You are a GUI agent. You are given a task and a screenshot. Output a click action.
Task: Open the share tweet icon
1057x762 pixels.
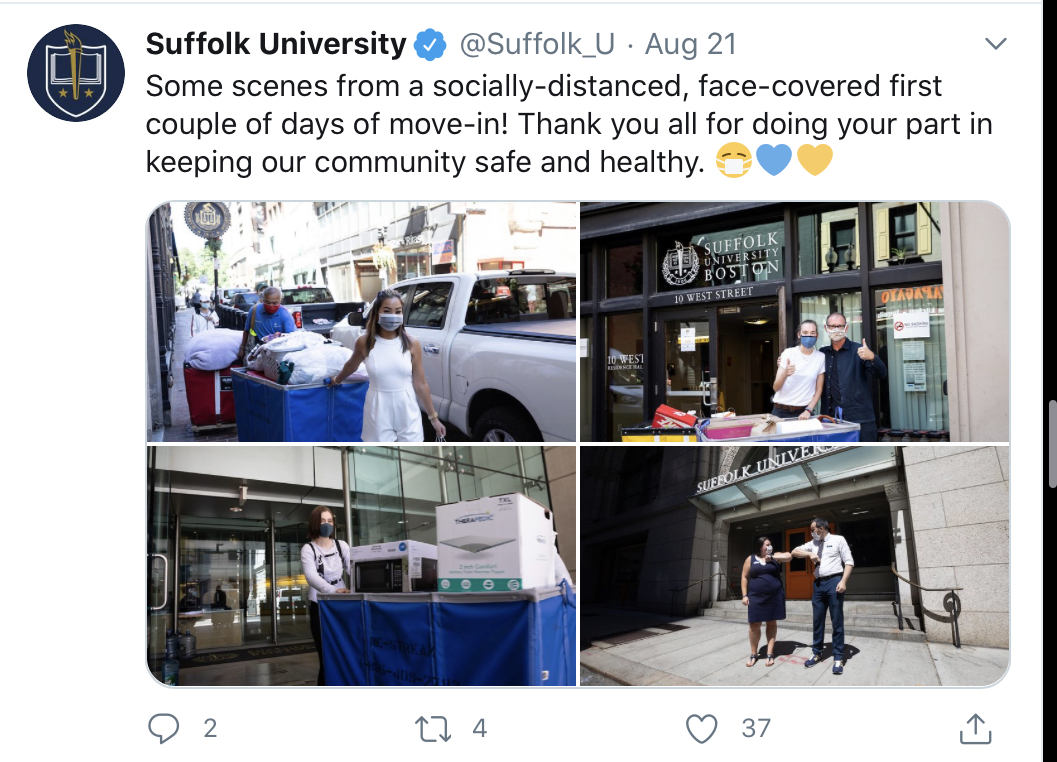pyautogui.click(x=975, y=728)
